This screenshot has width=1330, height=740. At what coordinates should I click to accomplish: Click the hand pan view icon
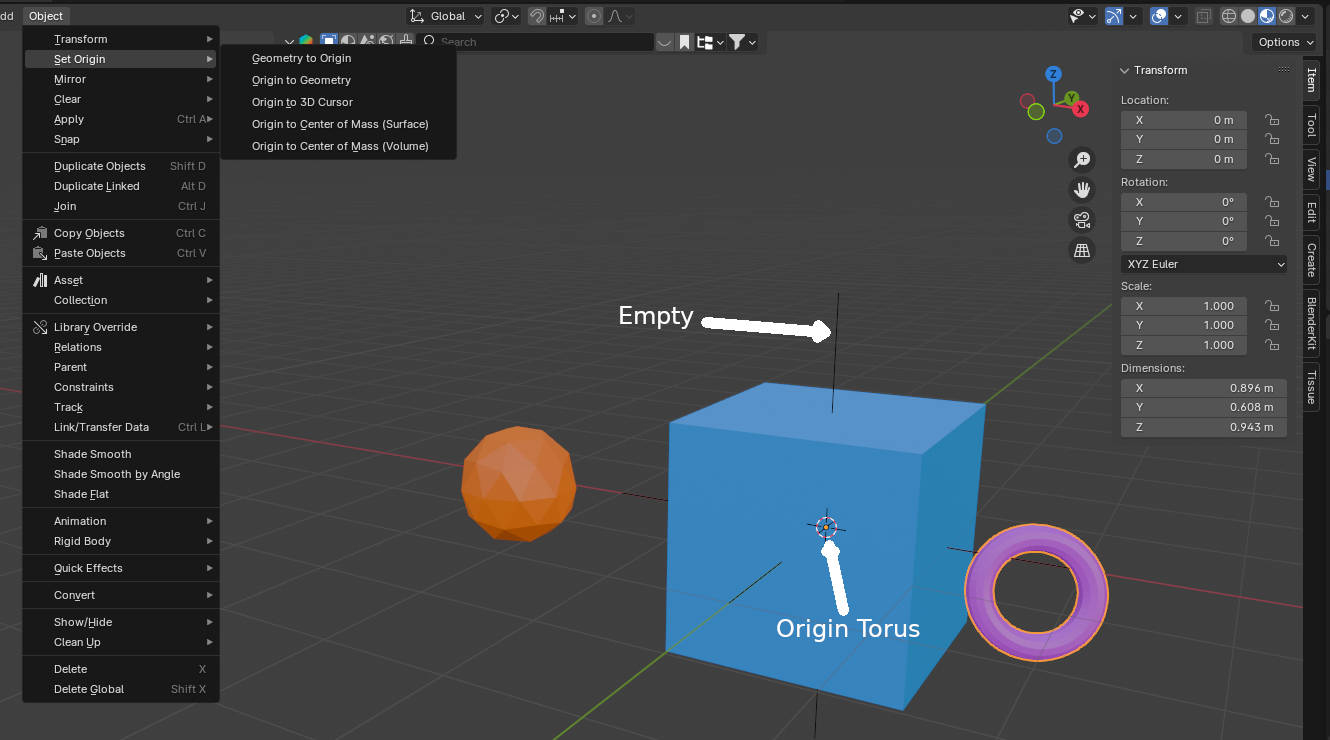click(x=1081, y=190)
